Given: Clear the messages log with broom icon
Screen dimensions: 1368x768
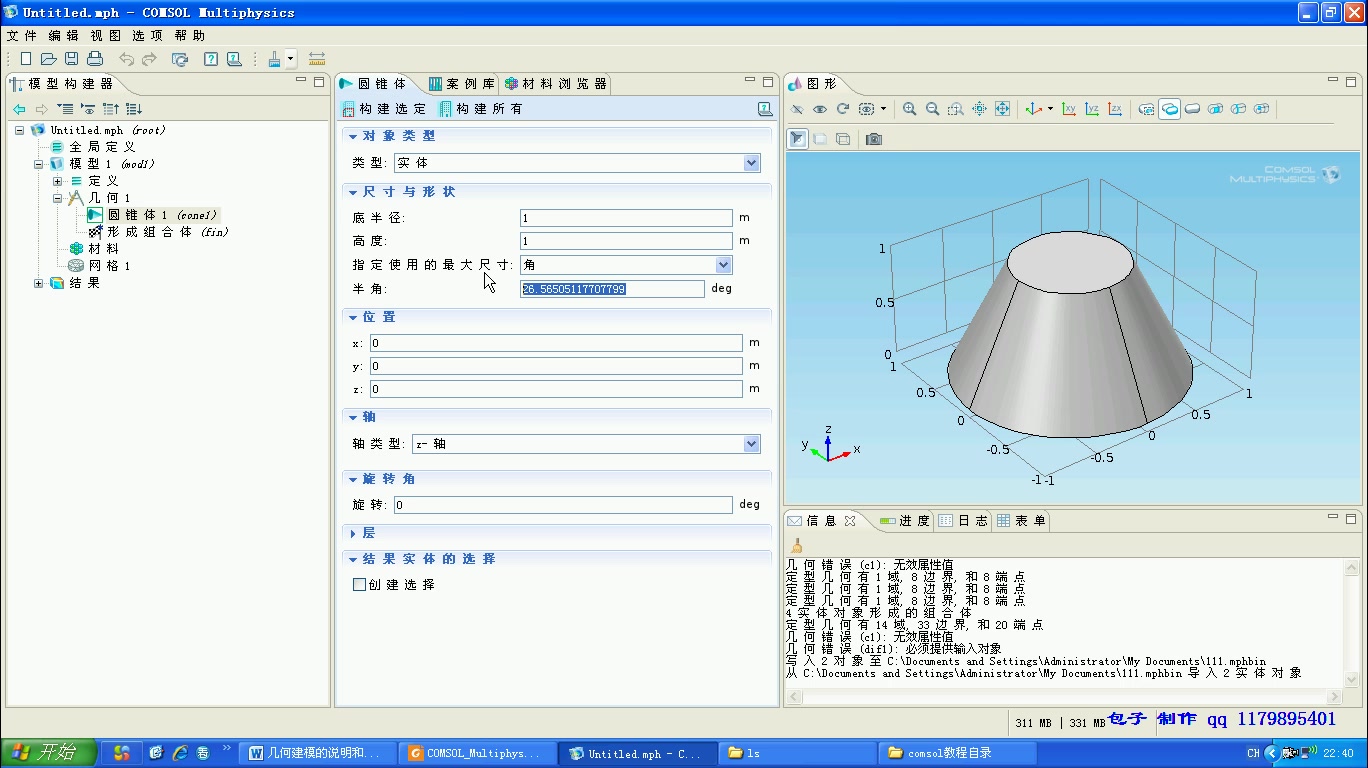Looking at the screenshot, I should [797, 546].
